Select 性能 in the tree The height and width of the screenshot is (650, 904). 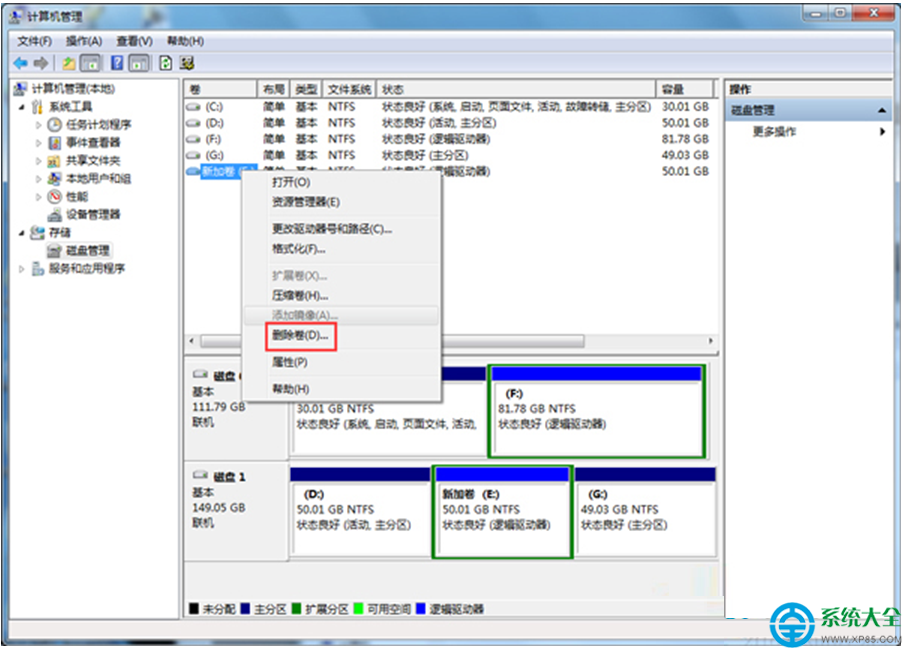point(77,197)
